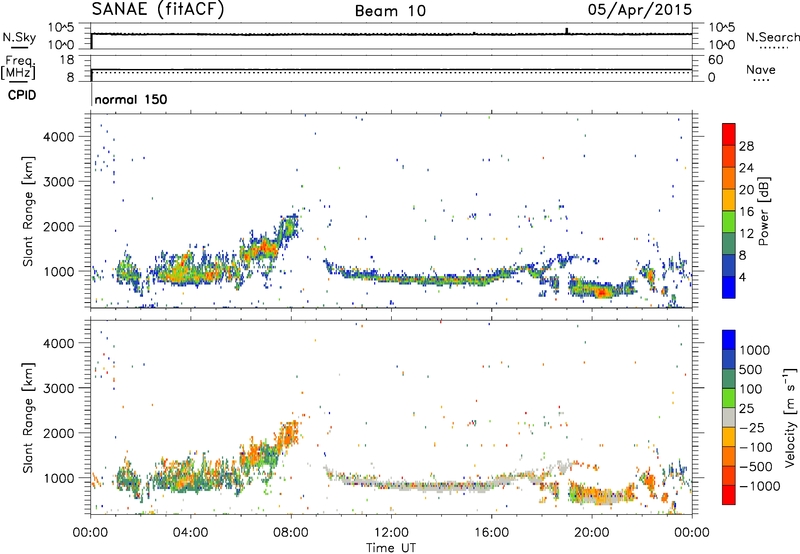Pick the yellow segment of Power color bar
The image size is (800, 554).
[729, 200]
